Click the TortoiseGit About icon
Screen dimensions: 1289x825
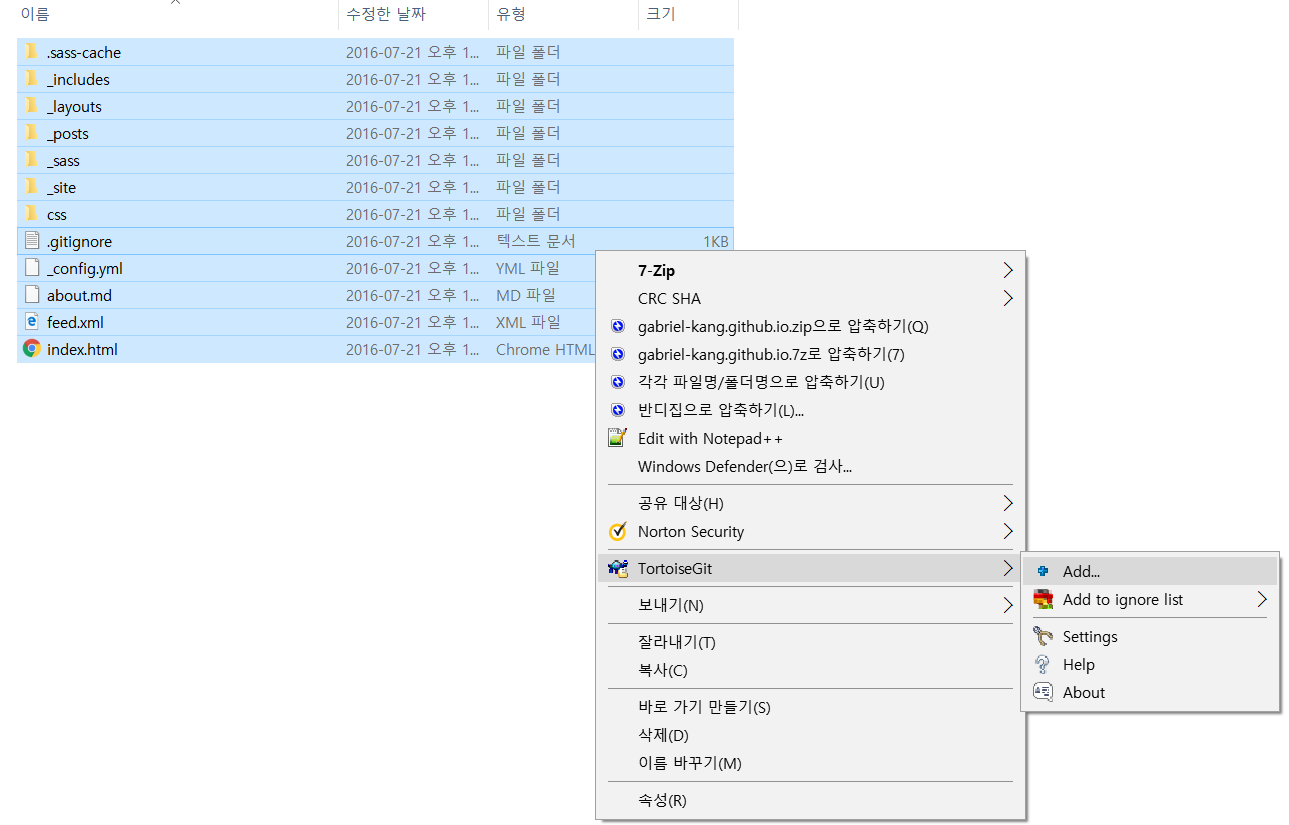(1043, 692)
